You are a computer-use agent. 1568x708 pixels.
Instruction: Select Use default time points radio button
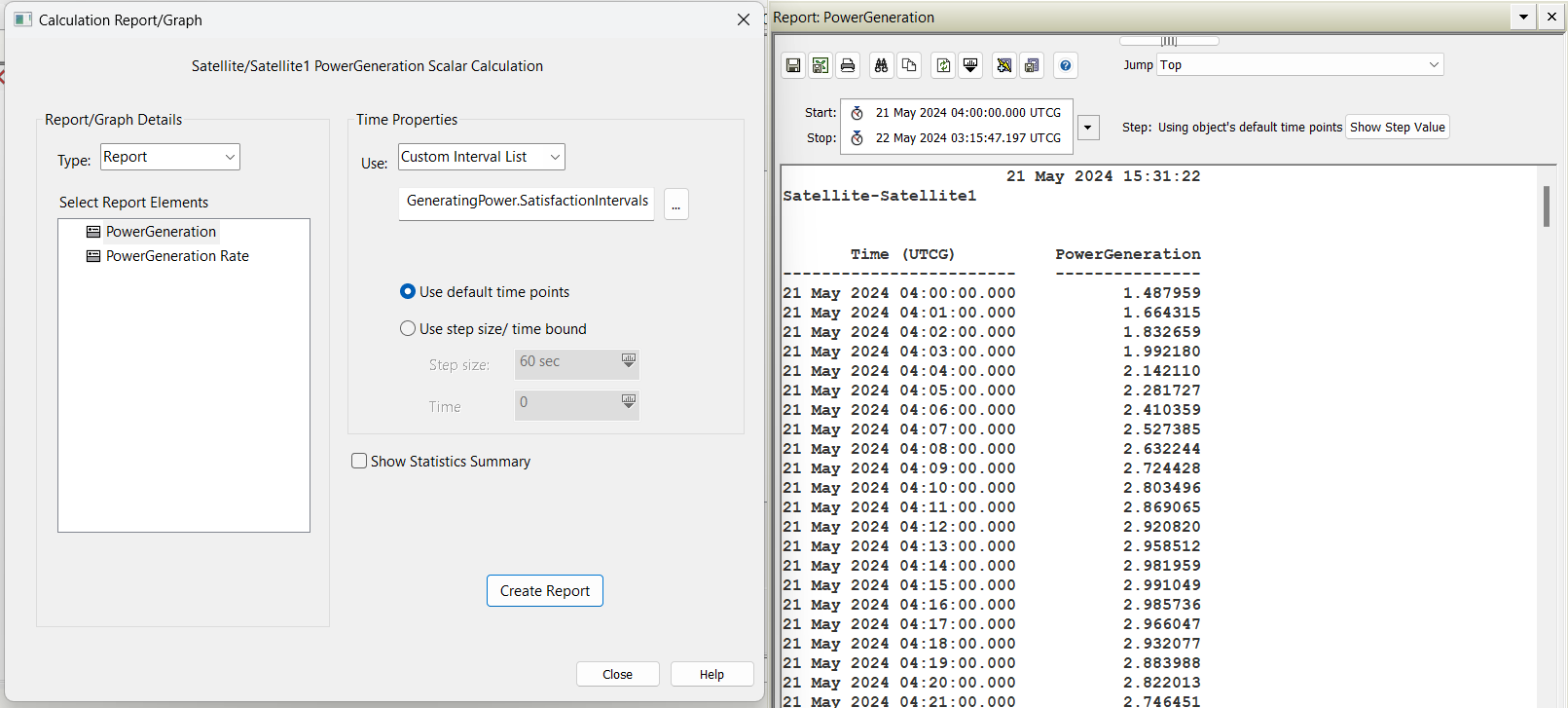pyautogui.click(x=408, y=291)
